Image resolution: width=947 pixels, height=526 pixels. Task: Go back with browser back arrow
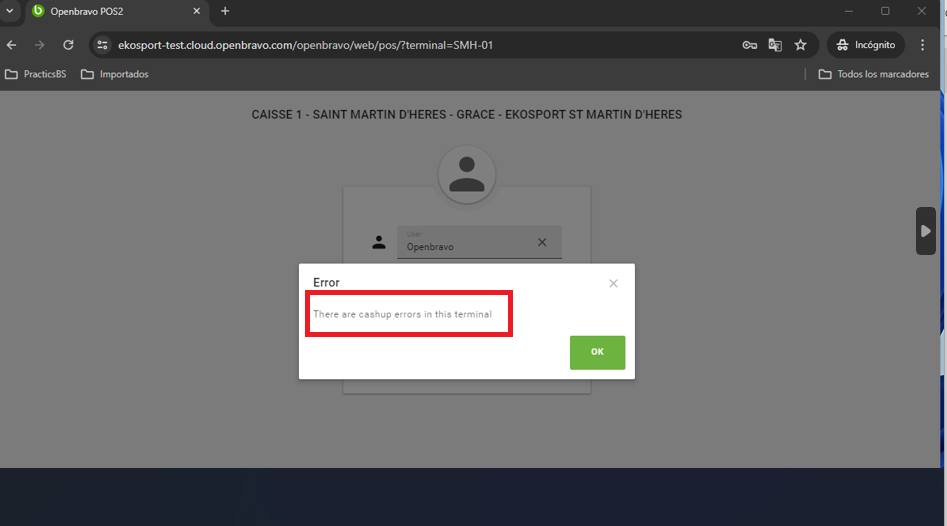pos(11,45)
